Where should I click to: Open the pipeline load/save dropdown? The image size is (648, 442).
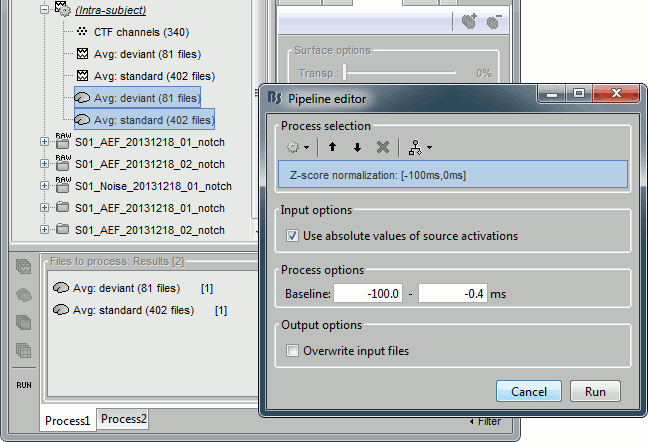pyautogui.click(x=420, y=147)
